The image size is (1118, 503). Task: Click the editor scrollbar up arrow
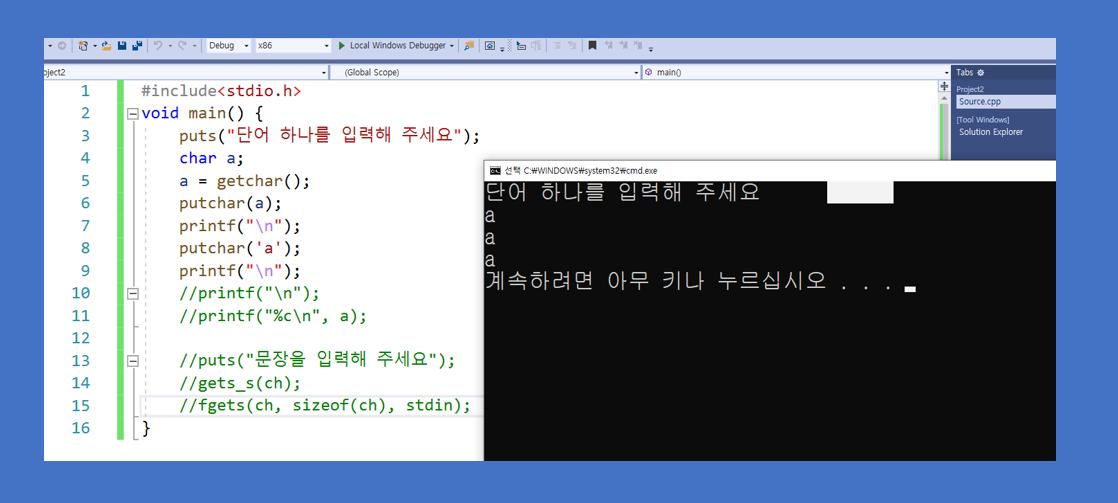(x=945, y=98)
